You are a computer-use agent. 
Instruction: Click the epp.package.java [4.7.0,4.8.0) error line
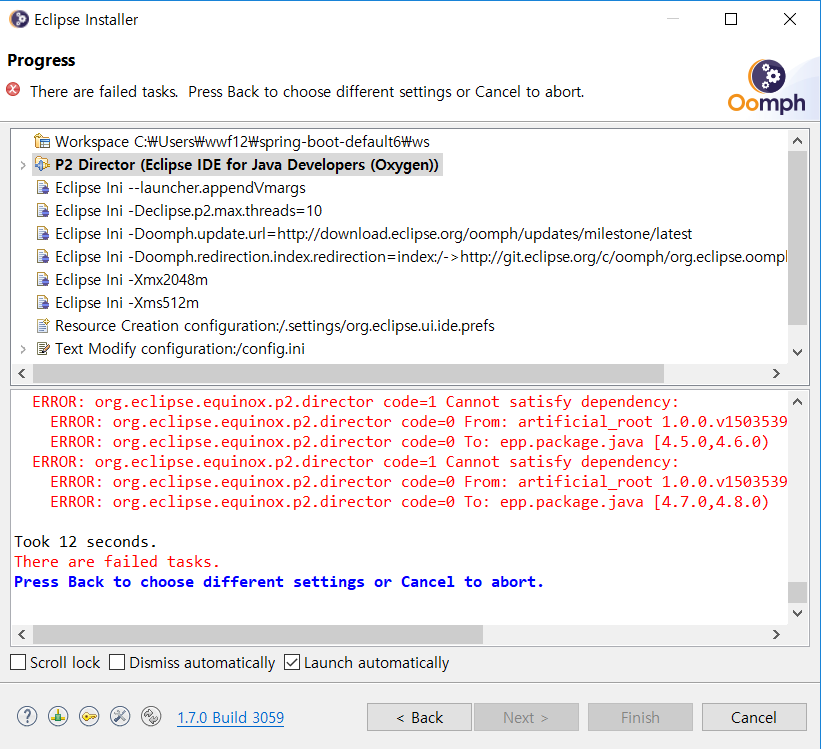coord(409,502)
